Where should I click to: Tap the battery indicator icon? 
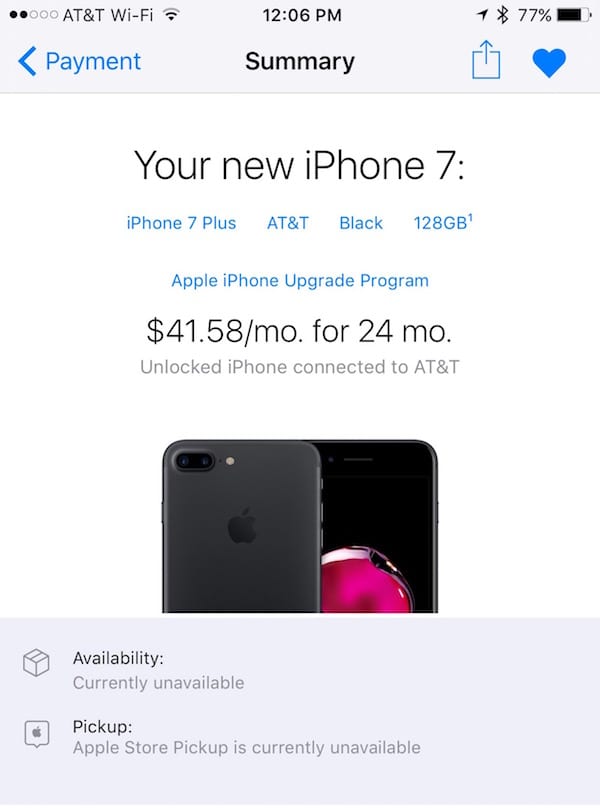(x=574, y=15)
